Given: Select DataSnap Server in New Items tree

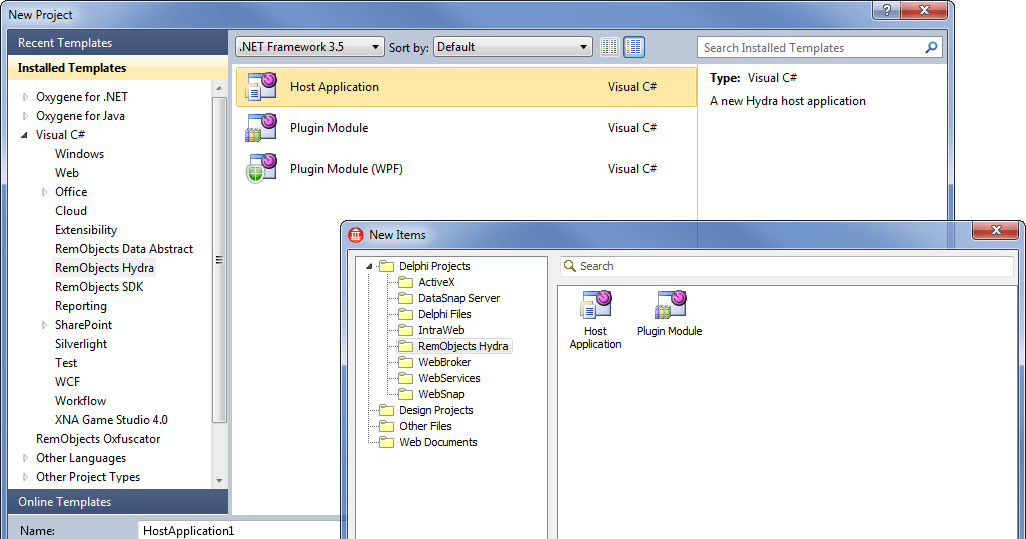Looking at the screenshot, I should coord(459,298).
